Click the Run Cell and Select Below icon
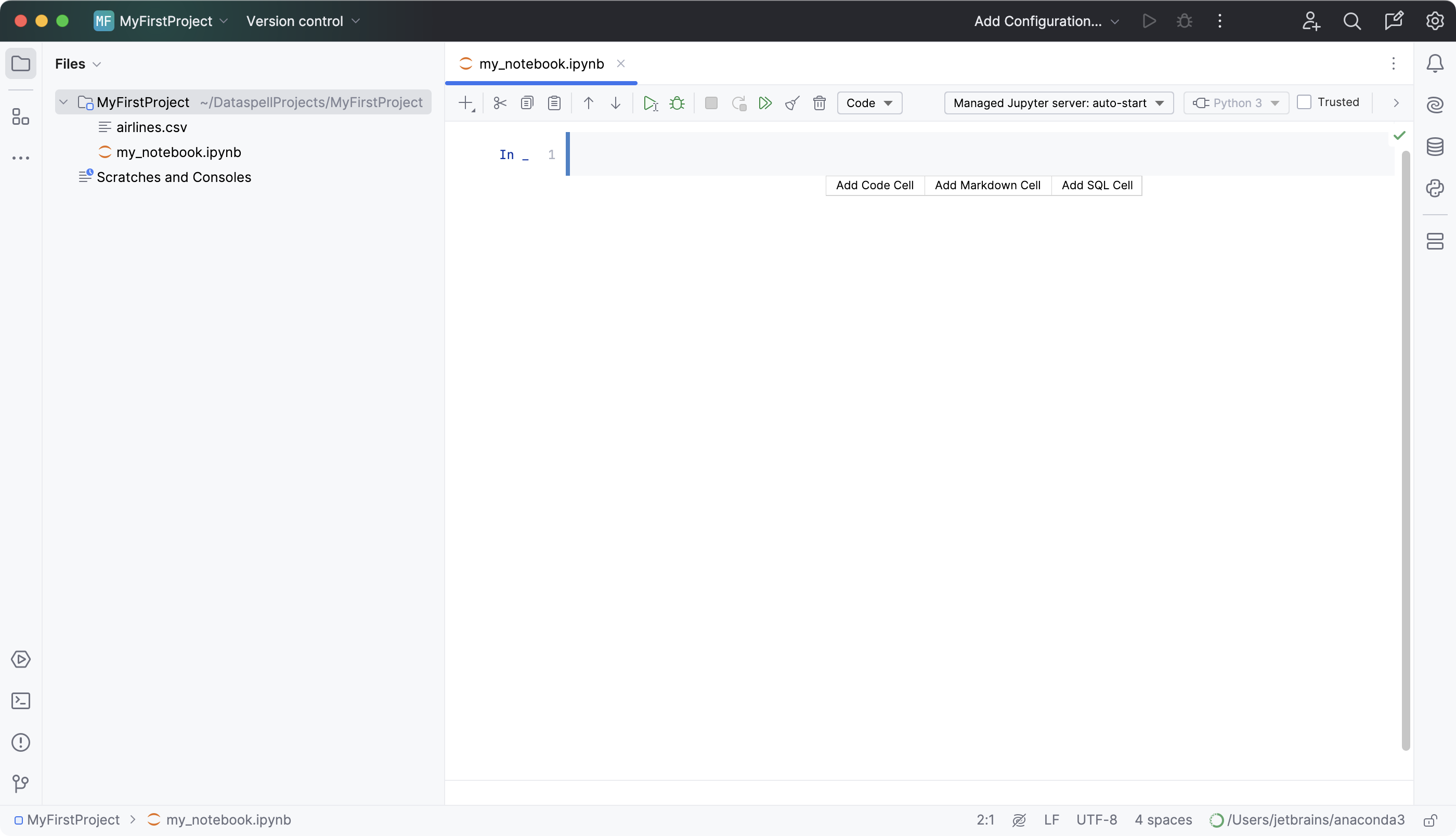This screenshot has height=836, width=1456. [650, 103]
